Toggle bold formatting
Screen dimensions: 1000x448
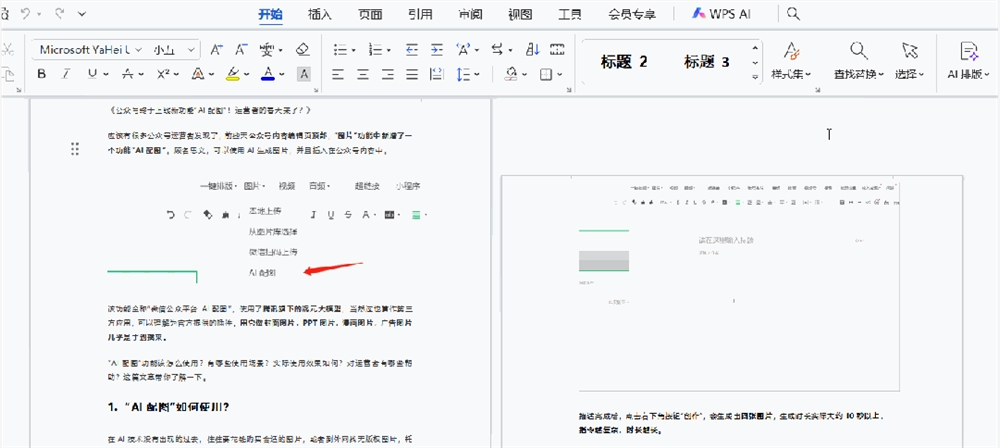pos(41,74)
